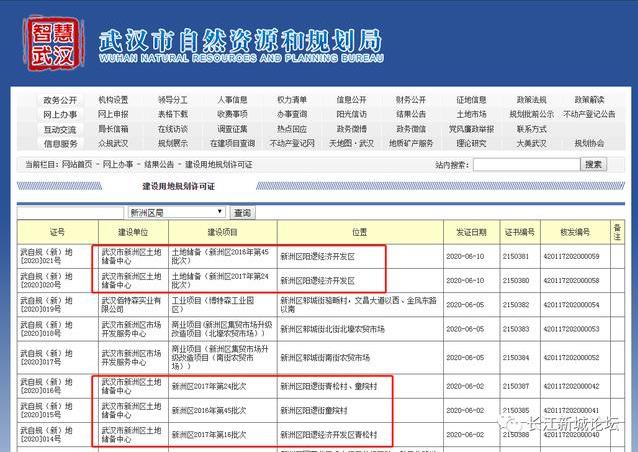Open 大美武汉 link

point(531,143)
